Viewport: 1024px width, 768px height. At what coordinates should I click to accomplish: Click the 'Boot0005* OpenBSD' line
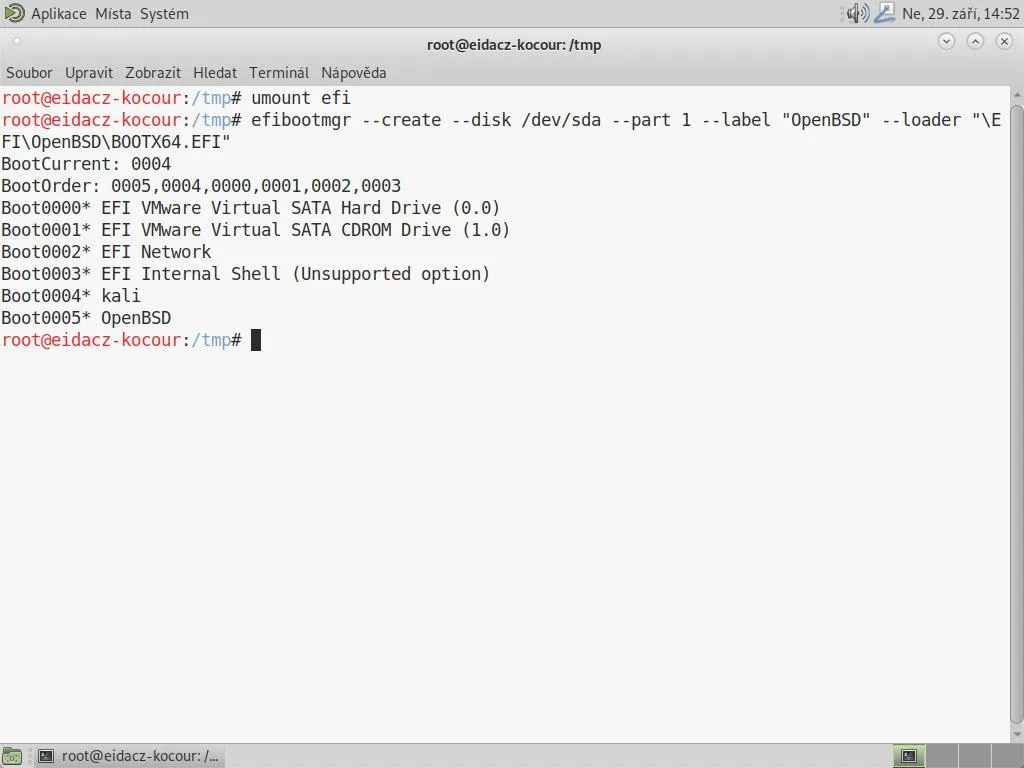[86, 318]
